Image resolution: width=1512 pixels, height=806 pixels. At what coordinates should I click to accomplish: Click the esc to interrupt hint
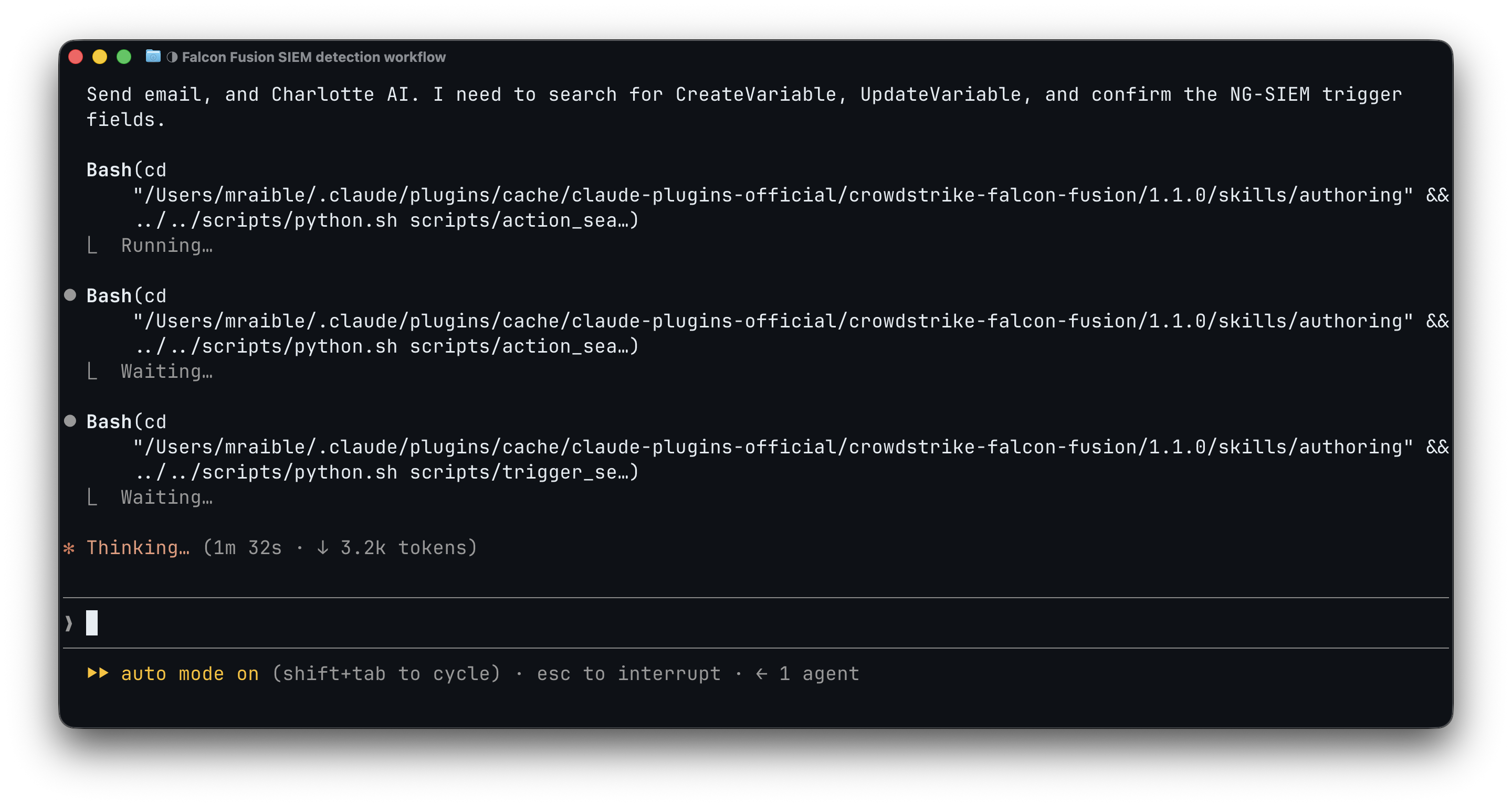628,673
